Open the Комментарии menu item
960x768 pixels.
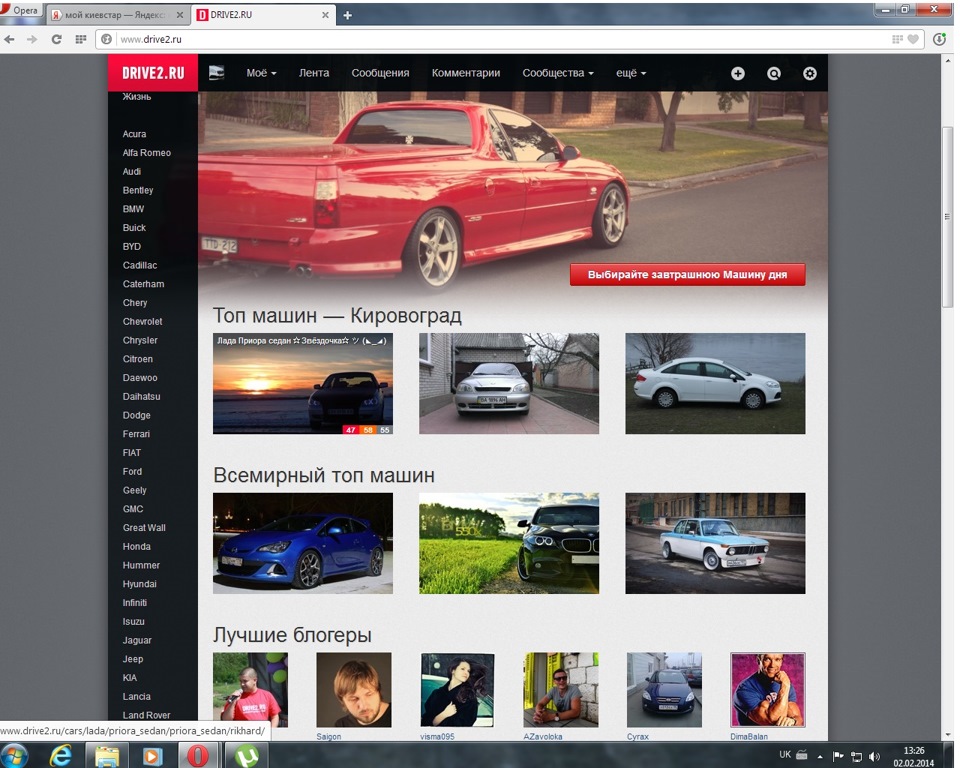(466, 73)
